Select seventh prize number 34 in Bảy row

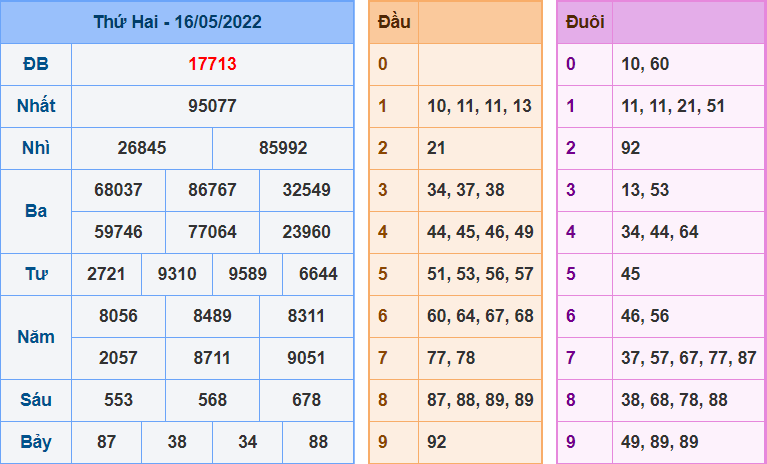pos(248,442)
